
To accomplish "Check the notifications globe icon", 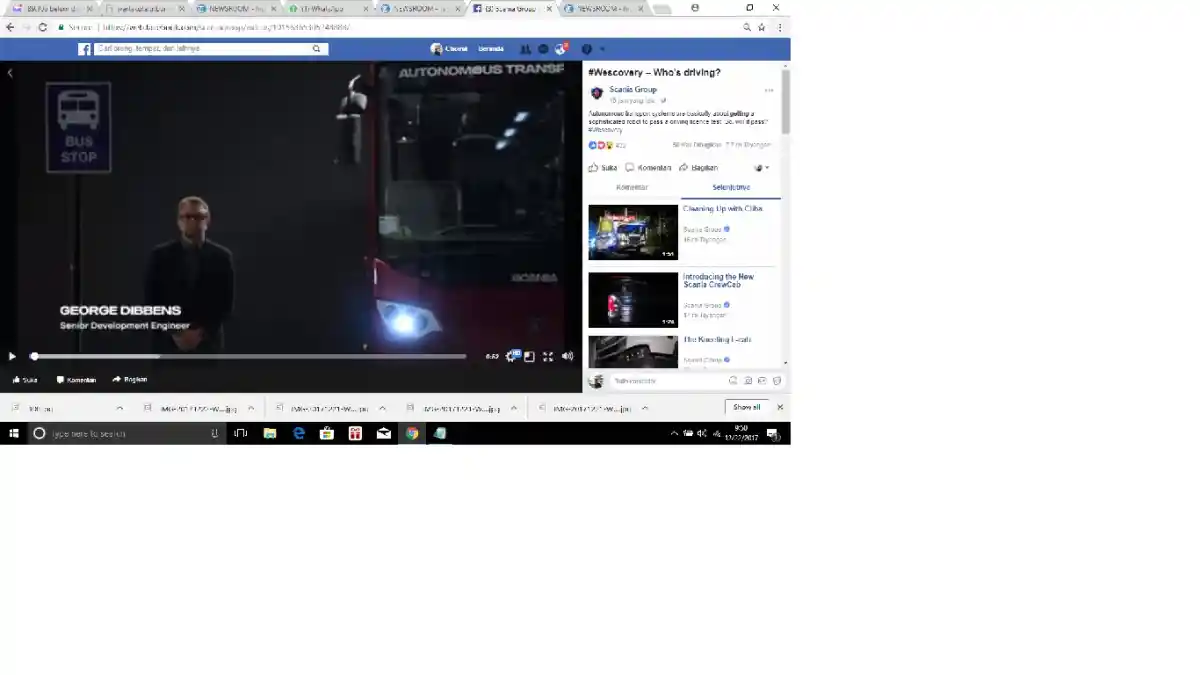I will [561, 48].
